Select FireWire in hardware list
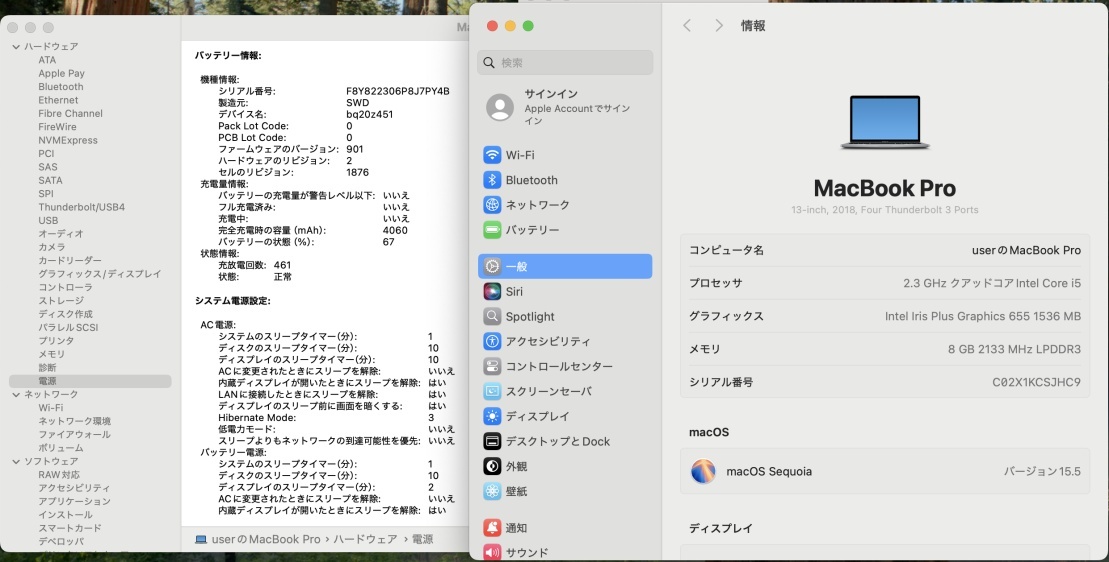The height and width of the screenshot is (562, 1109). 57,127
